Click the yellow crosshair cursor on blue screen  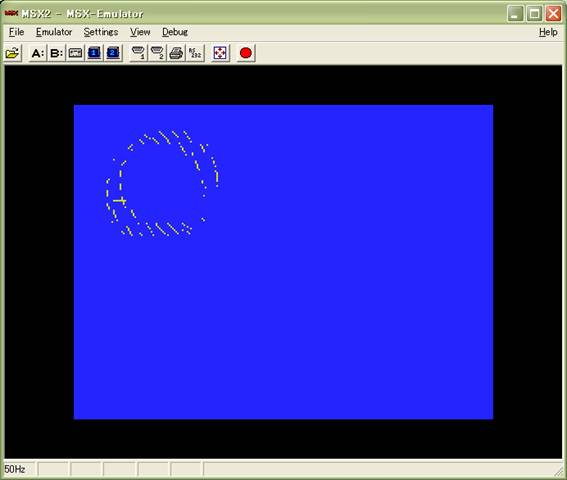coord(120,200)
